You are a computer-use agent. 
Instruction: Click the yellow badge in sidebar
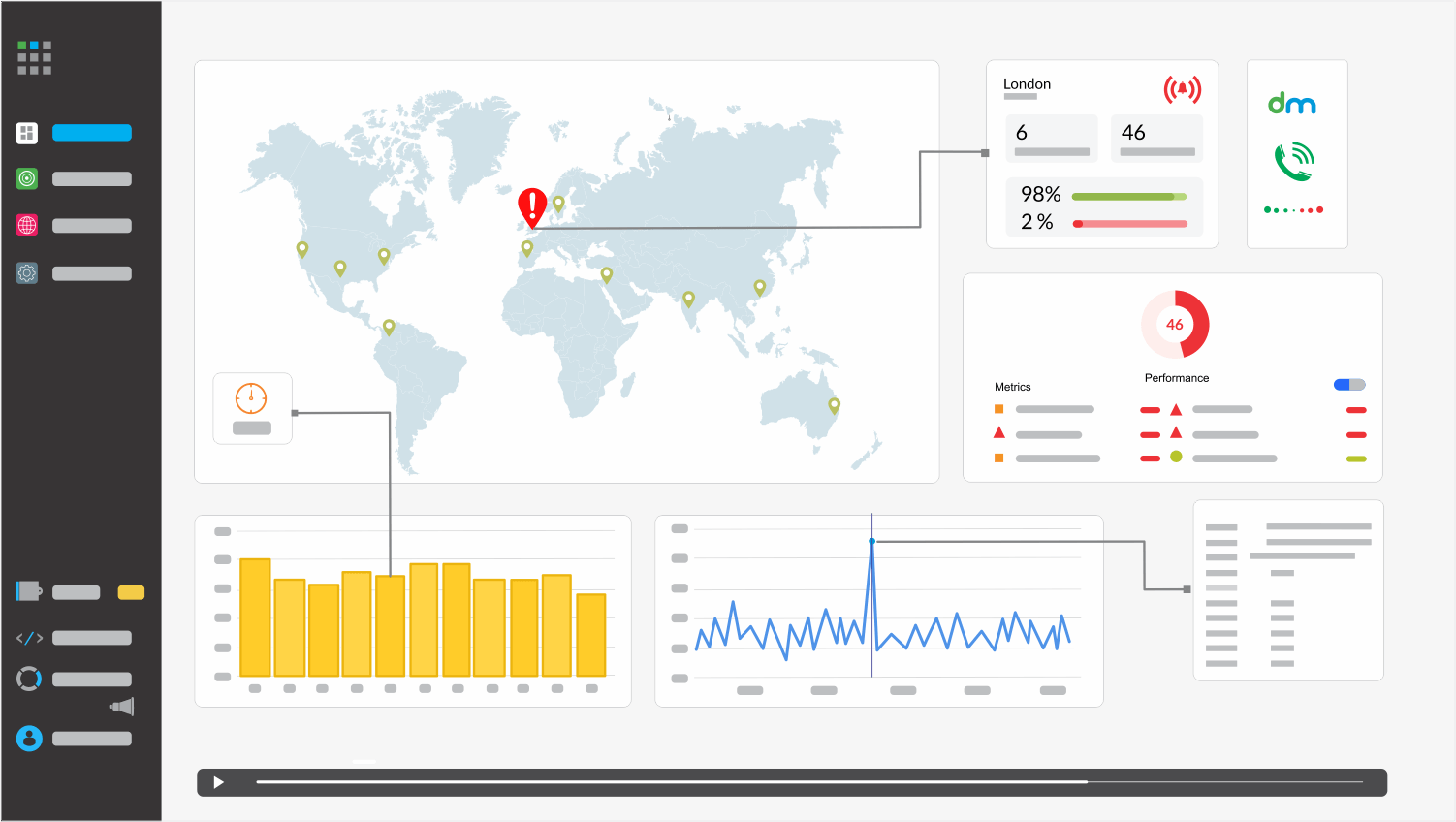(x=131, y=592)
